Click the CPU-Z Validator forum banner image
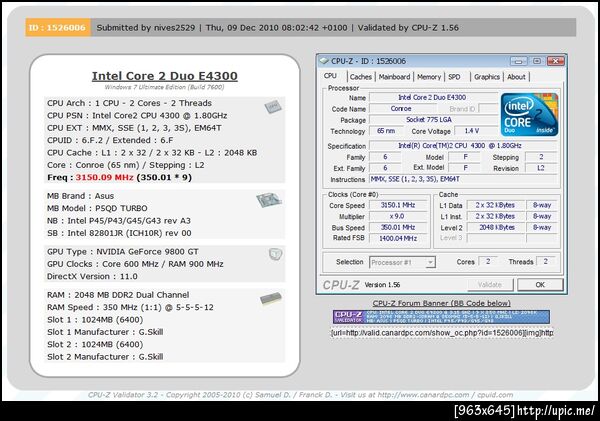Screen dimensions: 600x421 coord(441,317)
